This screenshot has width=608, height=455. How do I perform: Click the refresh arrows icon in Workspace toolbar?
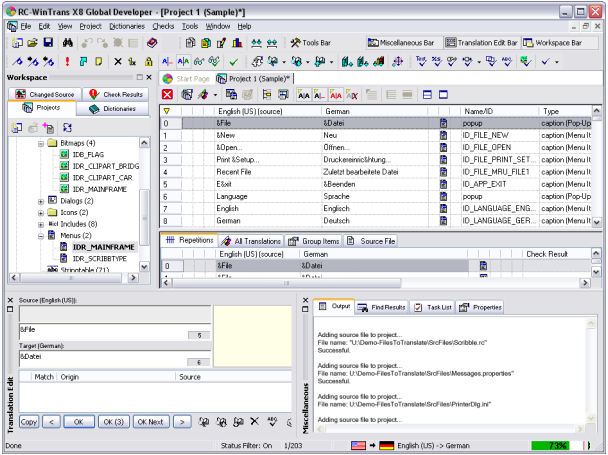point(67,127)
